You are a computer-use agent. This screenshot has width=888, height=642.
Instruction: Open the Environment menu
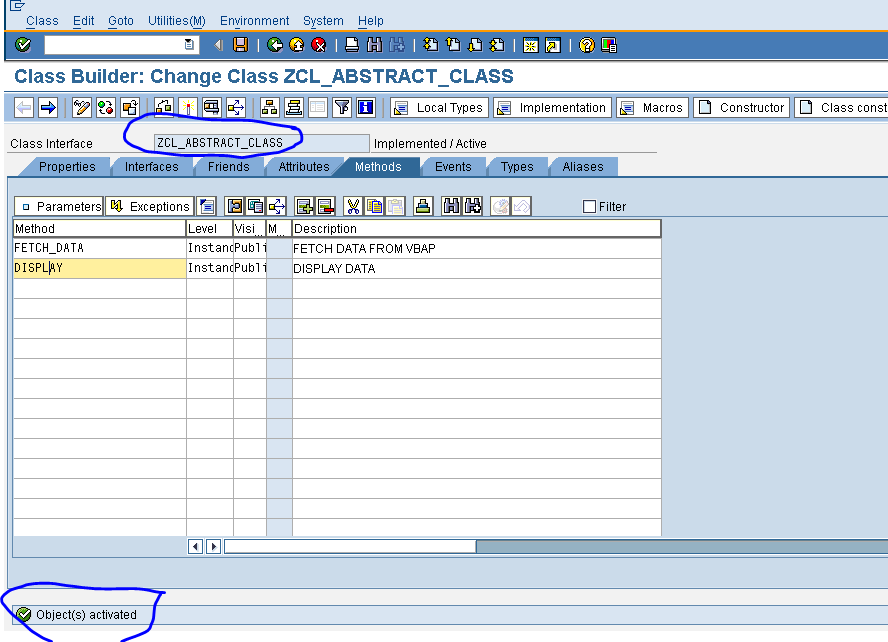(254, 21)
